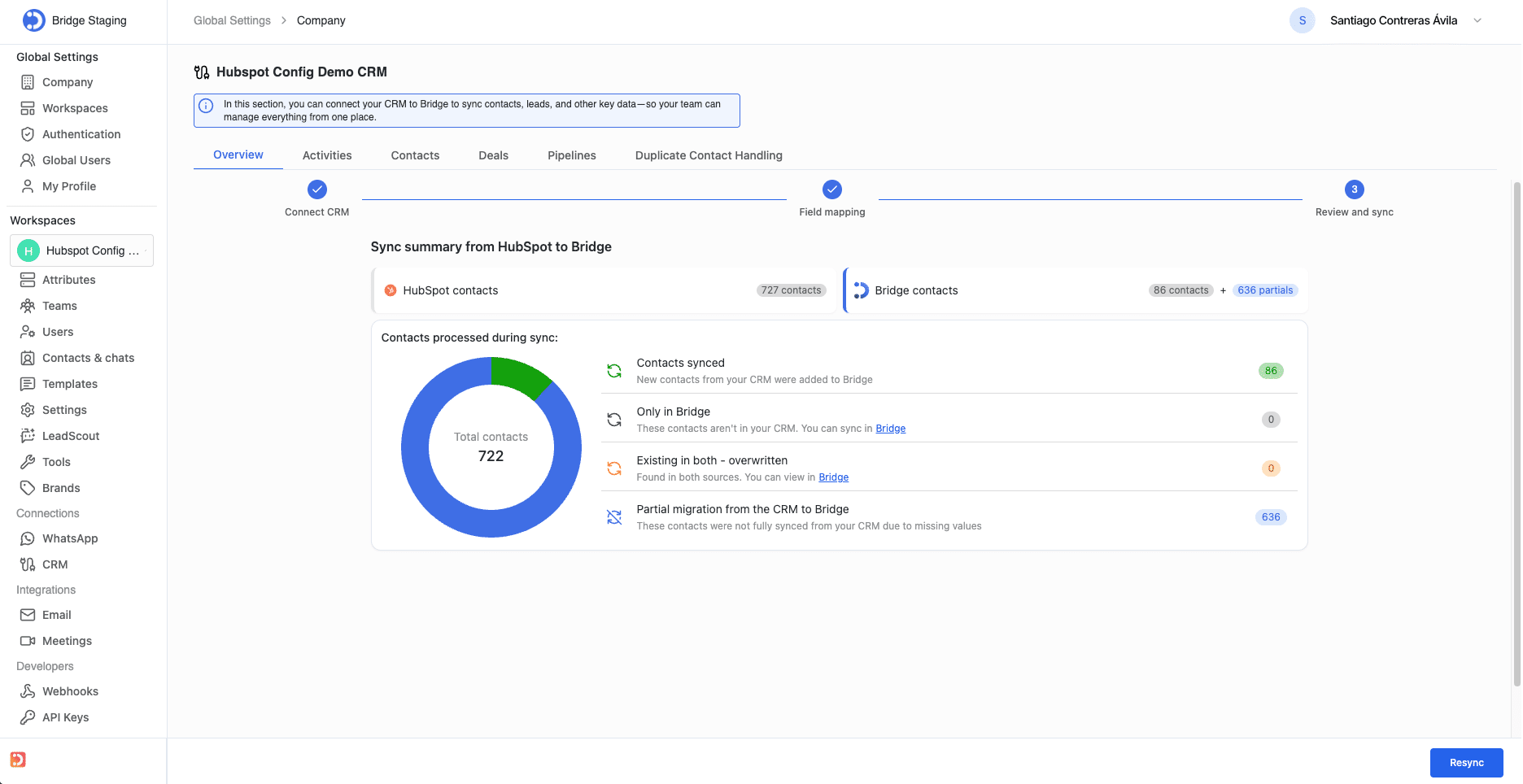1523x784 pixels.
Task: Go to Connect CRM step checkmark
Action: coord(317,189)
